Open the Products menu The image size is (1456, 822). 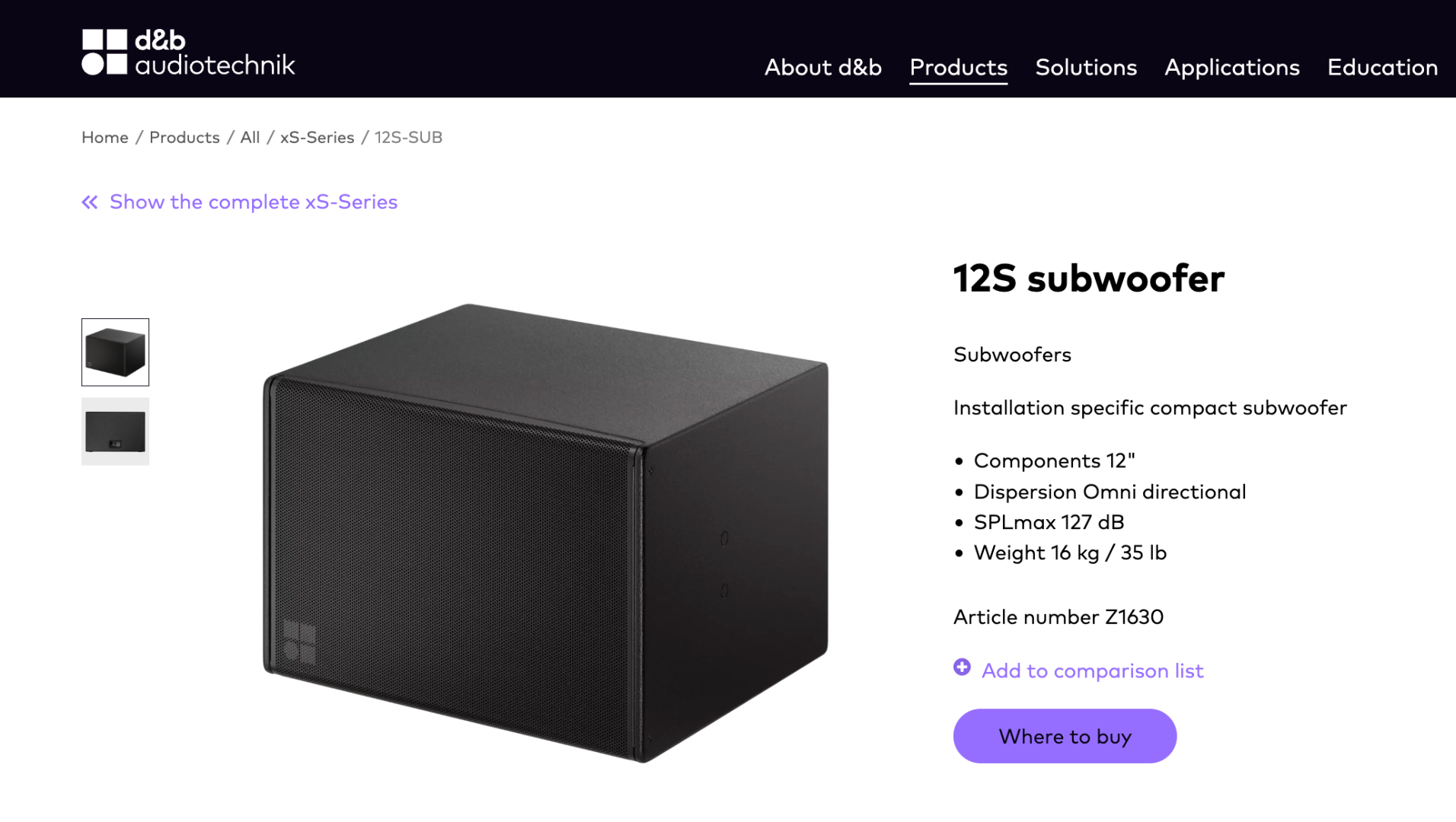pos(958,67)
